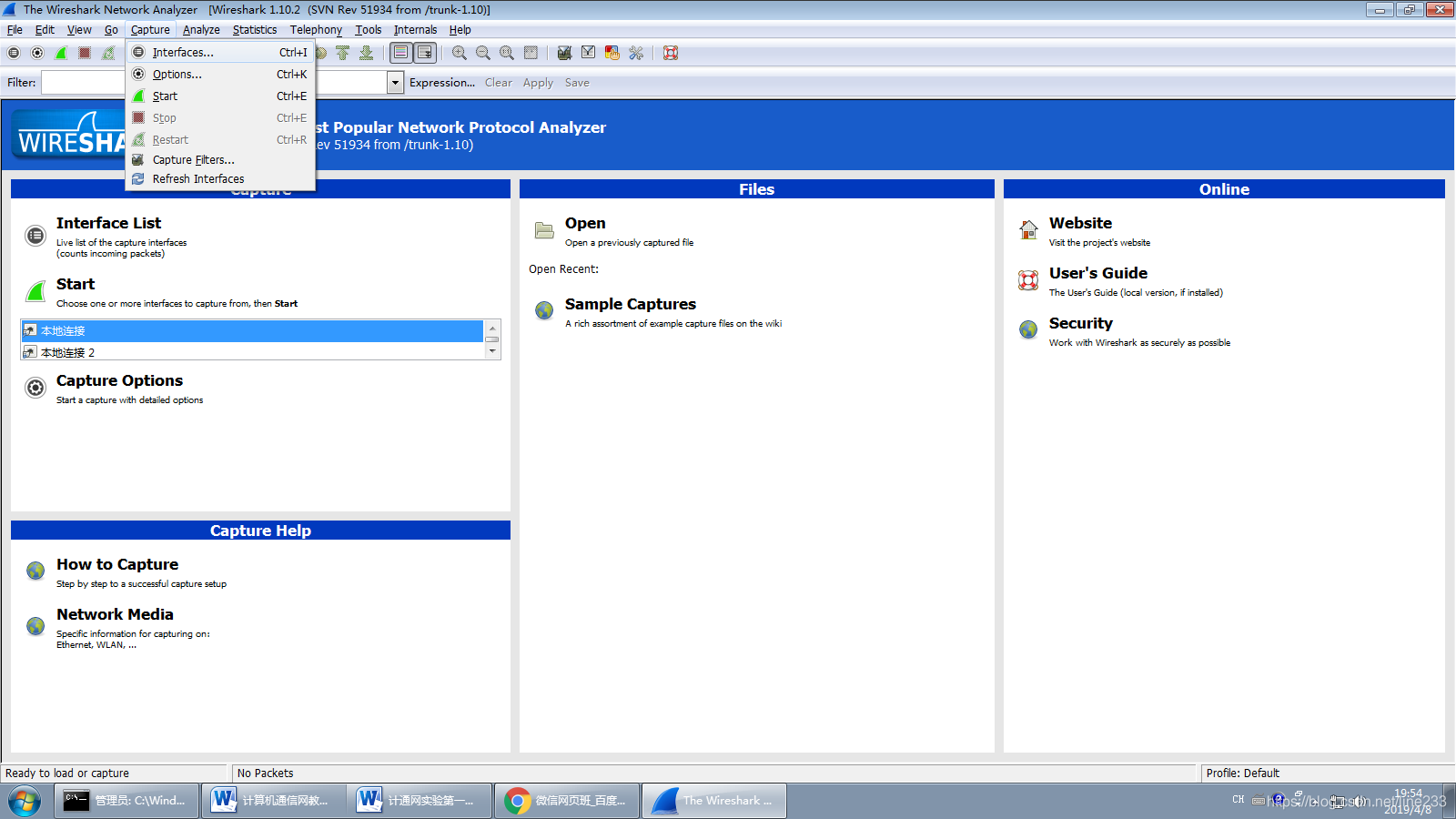
Task: Click the Help lifebuoy toolbar icon
Action: coord(671,53)
